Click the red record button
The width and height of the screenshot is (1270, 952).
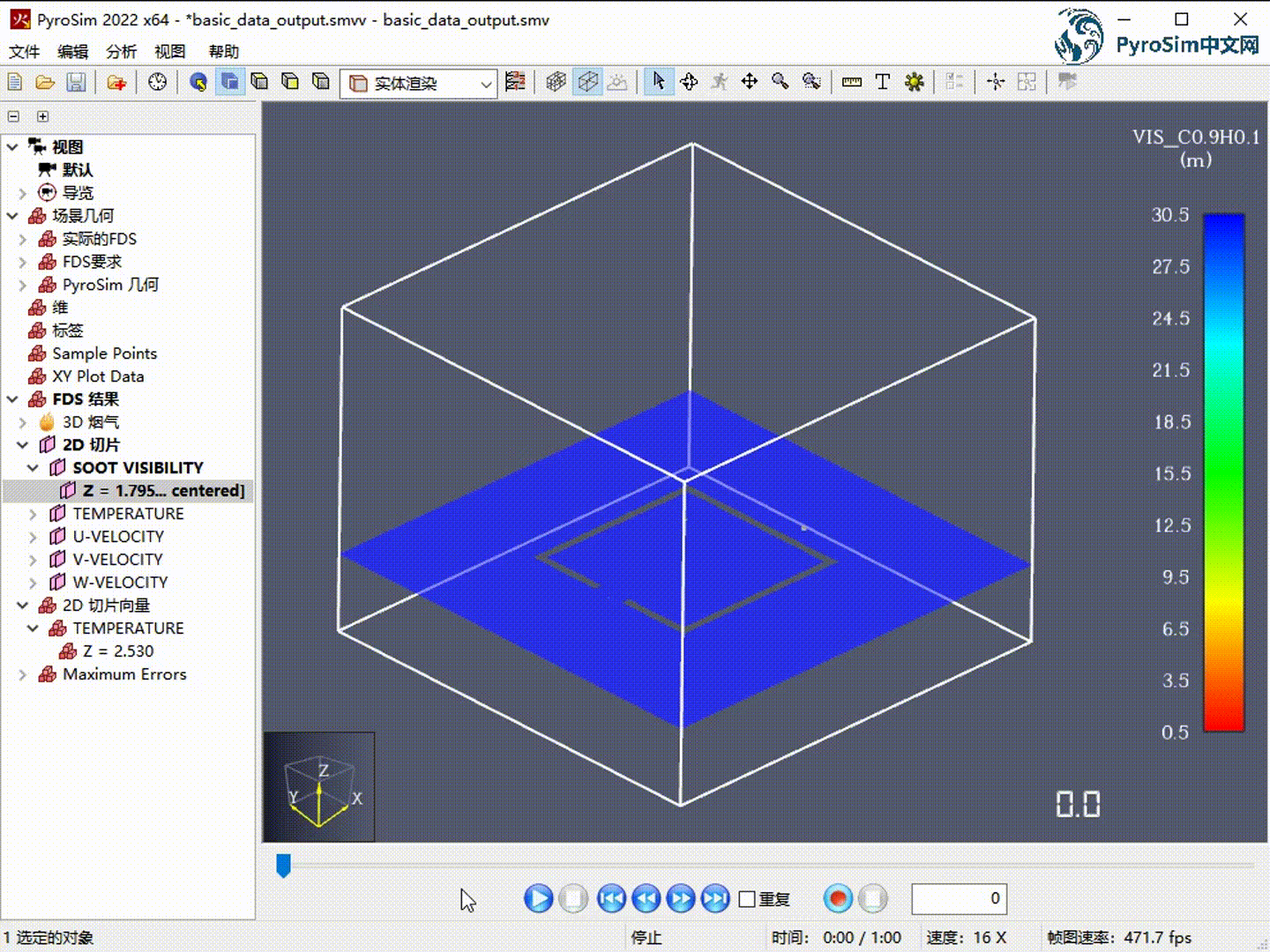pyautogui.click(x=838, y=898)
